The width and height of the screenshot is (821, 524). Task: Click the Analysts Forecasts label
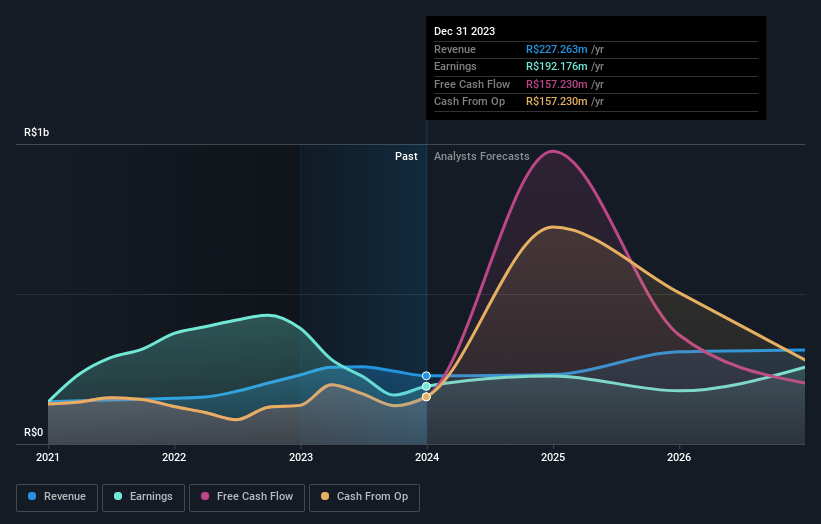click(x=482, y=157)
